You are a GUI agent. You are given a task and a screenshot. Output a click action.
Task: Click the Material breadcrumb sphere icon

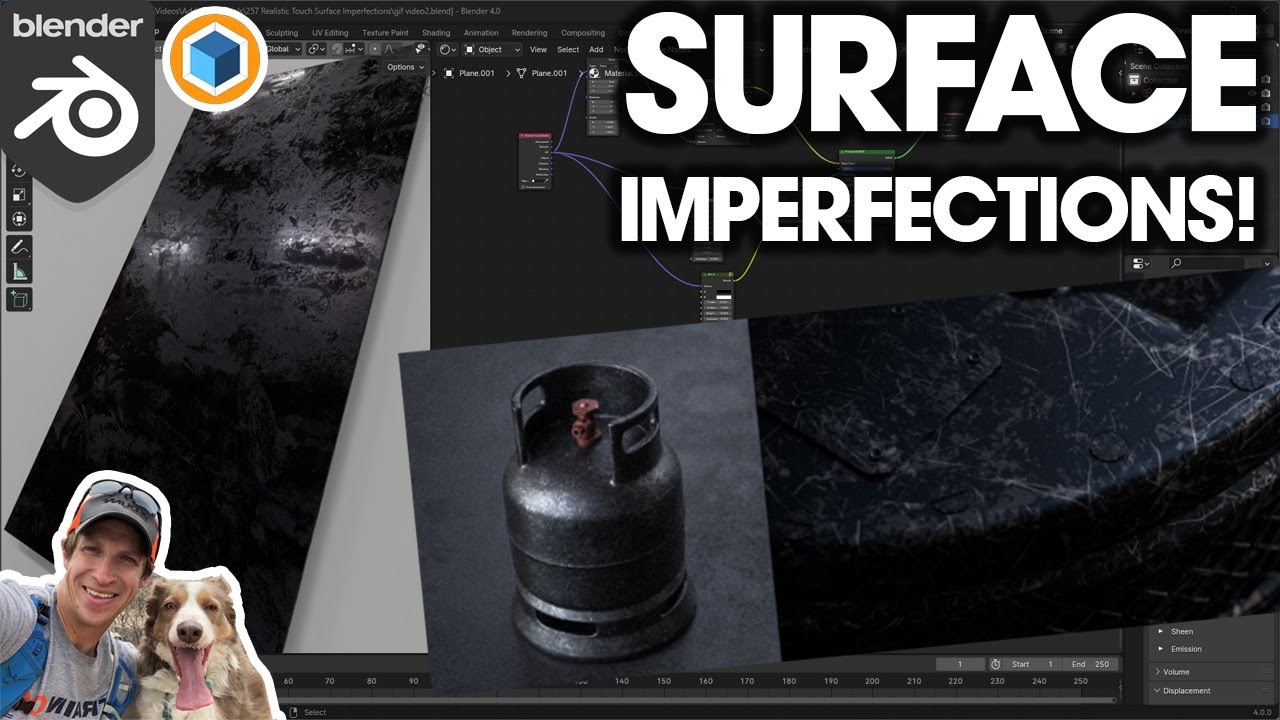pyautogui.click(x=593, y=73)
